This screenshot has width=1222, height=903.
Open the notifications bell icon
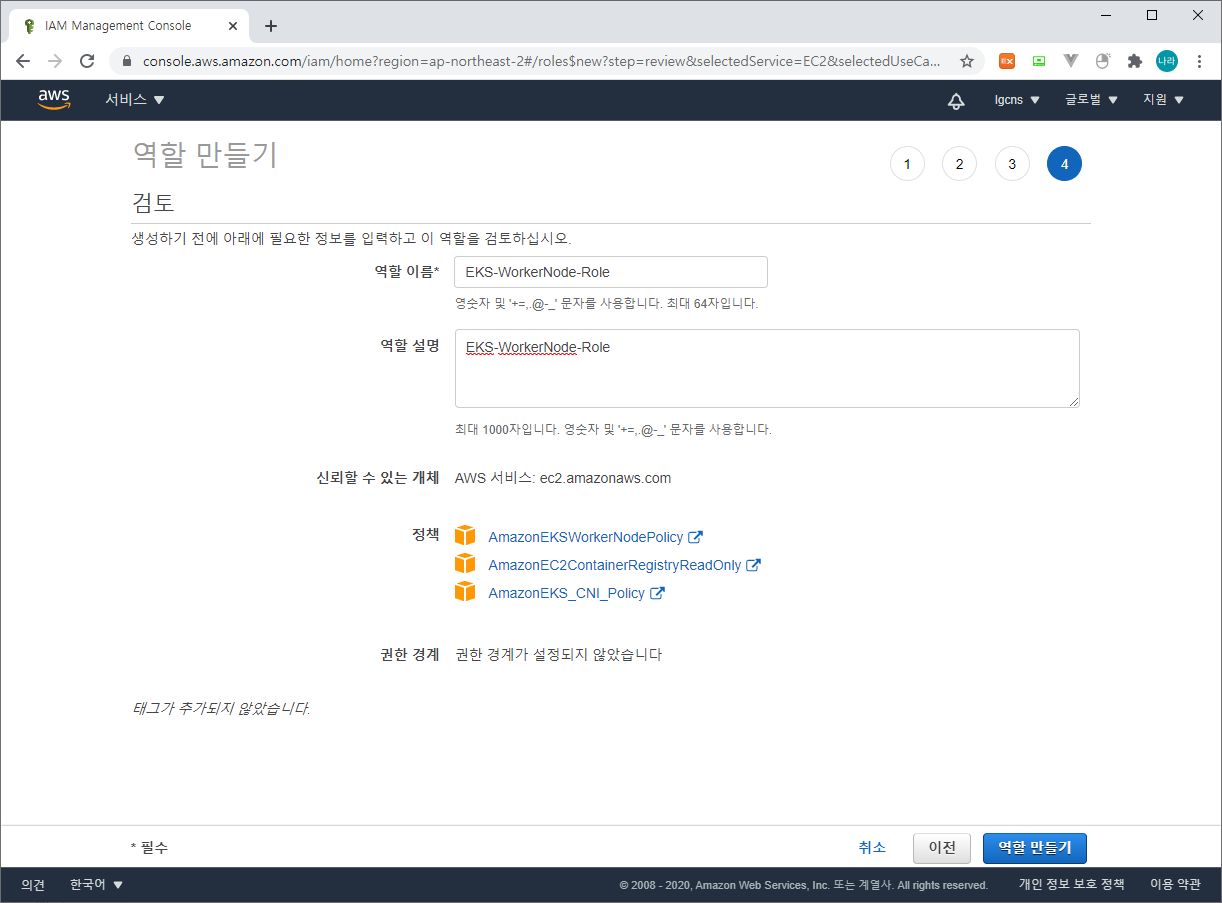point(956,100)
